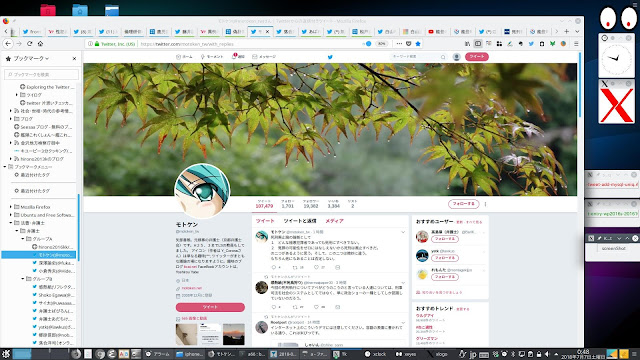
Task: Switch to the メディア tab
Action: click(x=334, y=221)
